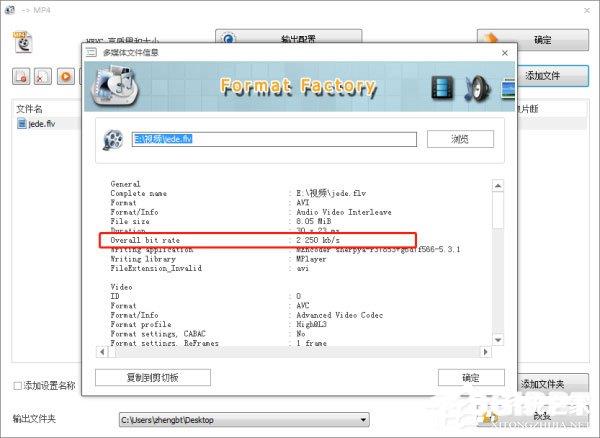Image resolution: width=600 pixels, height=438 pixels.
Task: Click the 'Format settings, CABAC' label
Action: point(158,334)
